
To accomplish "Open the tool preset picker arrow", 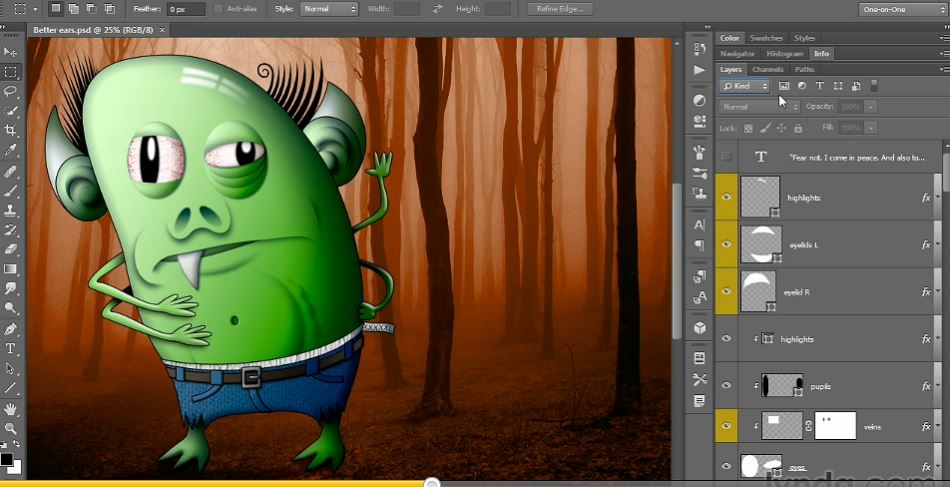I will pyautogui.click(x=35, y=9).
